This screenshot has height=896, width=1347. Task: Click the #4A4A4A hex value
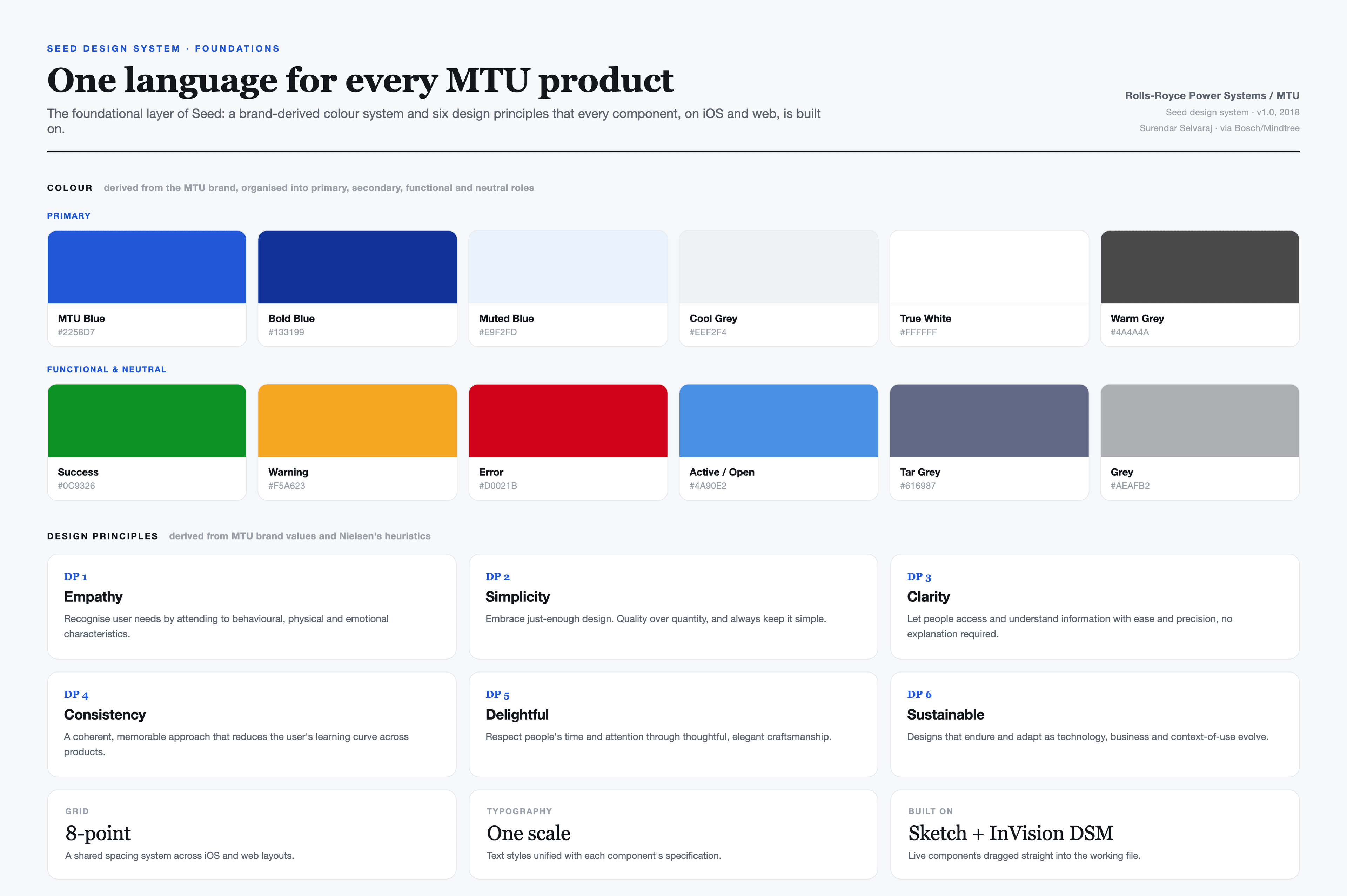coord(1130,332)
